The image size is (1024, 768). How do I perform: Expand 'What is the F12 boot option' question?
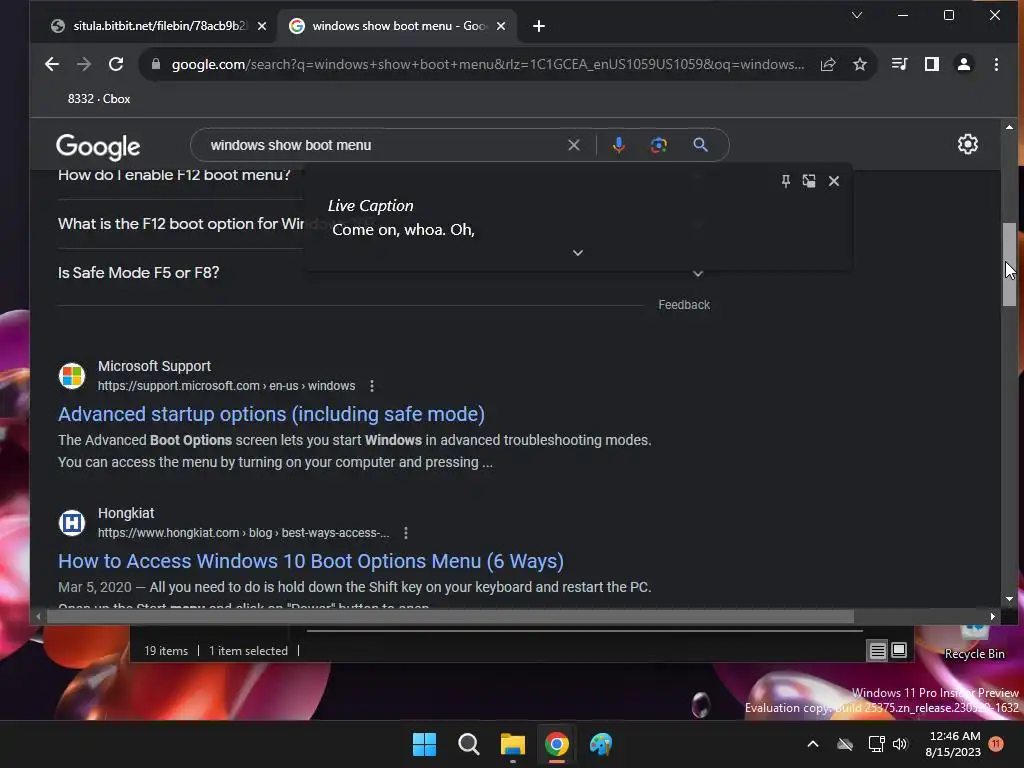tap(181, 224)
